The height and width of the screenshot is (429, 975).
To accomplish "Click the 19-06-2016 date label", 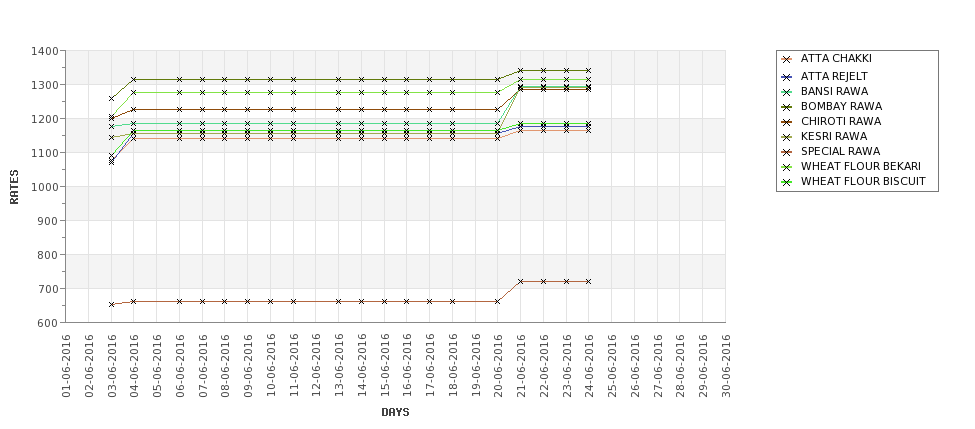I will coord(475,366).
